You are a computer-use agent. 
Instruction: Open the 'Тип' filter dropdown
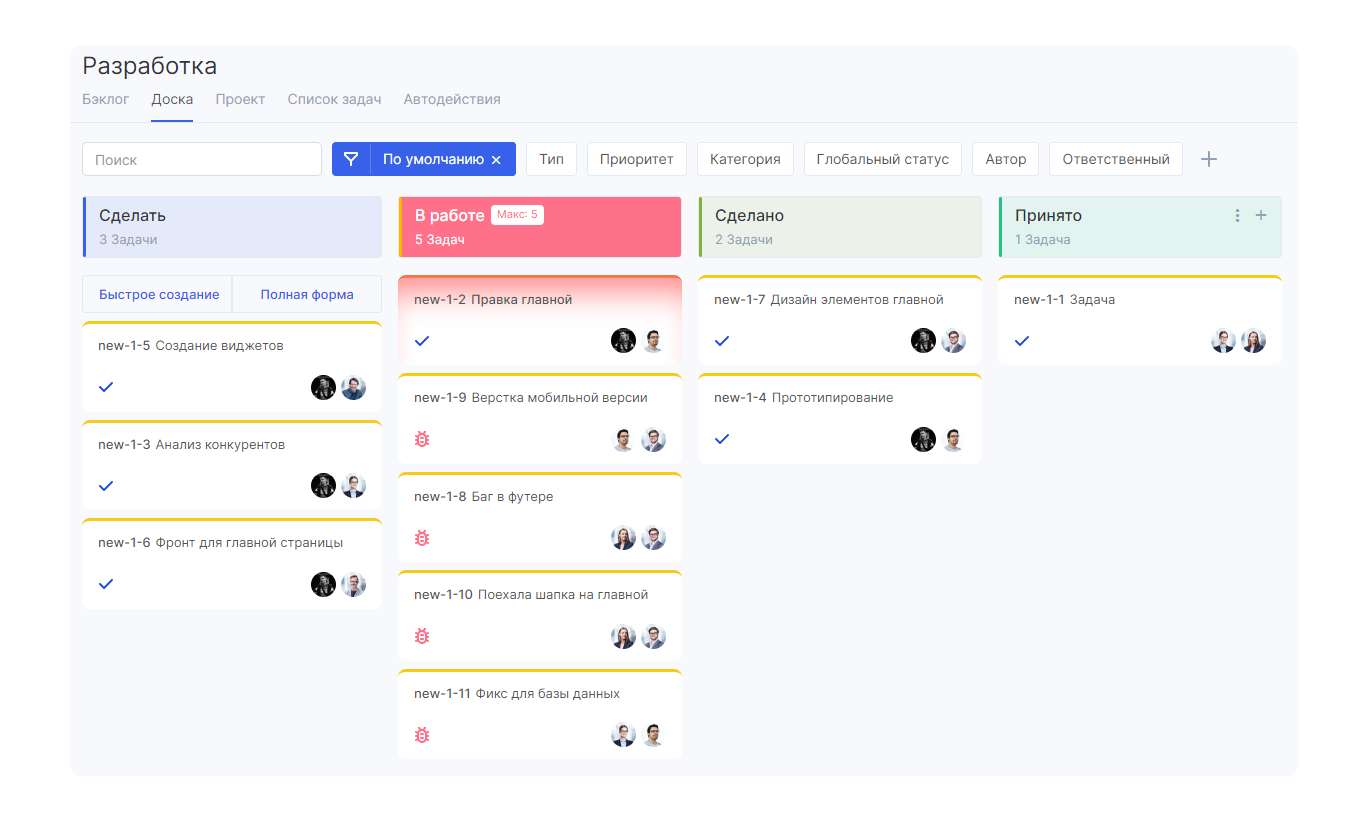click(551, 159)
